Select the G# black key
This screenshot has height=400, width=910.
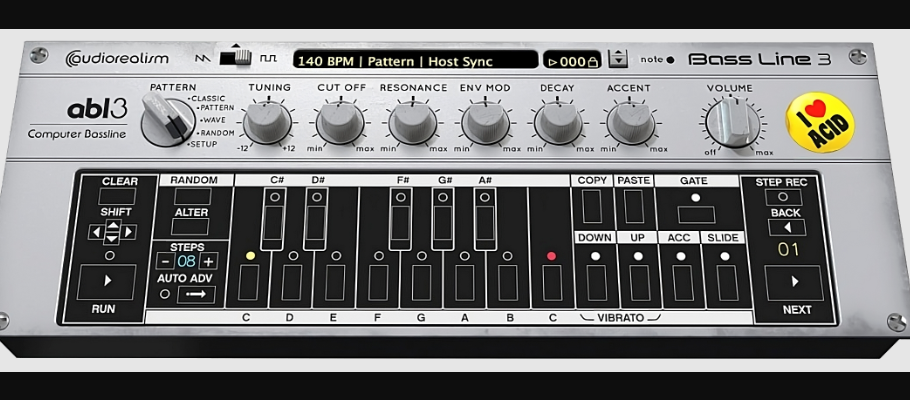[443, 224]
